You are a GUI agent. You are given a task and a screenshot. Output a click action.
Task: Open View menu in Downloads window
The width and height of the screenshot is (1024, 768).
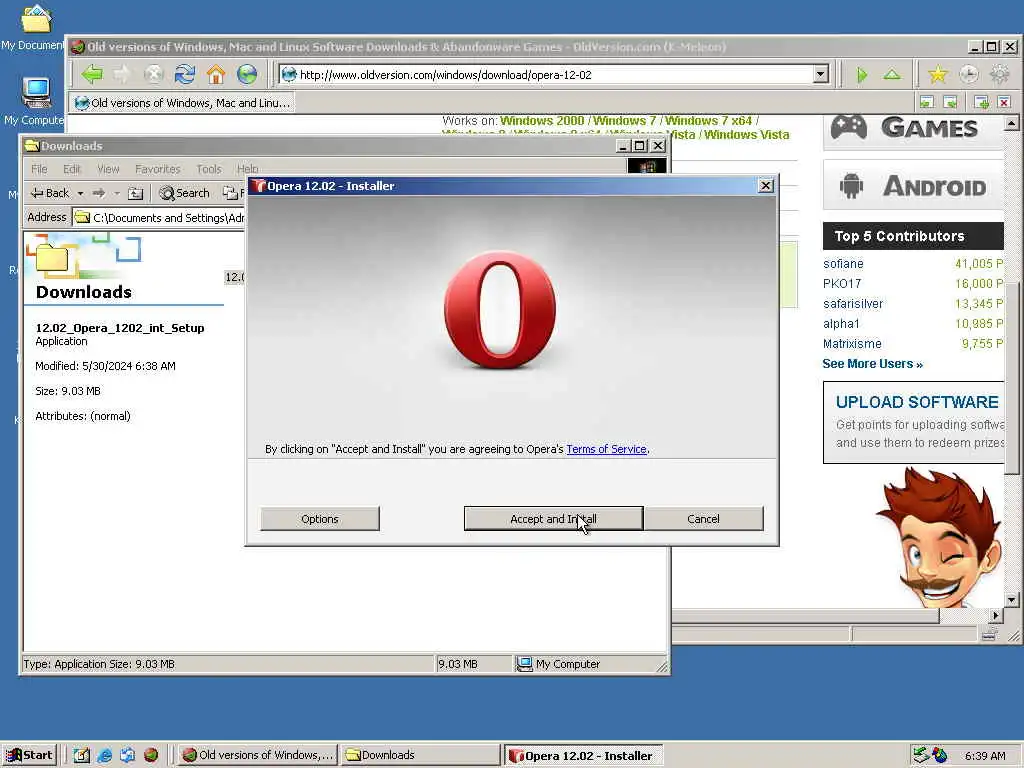108,169
